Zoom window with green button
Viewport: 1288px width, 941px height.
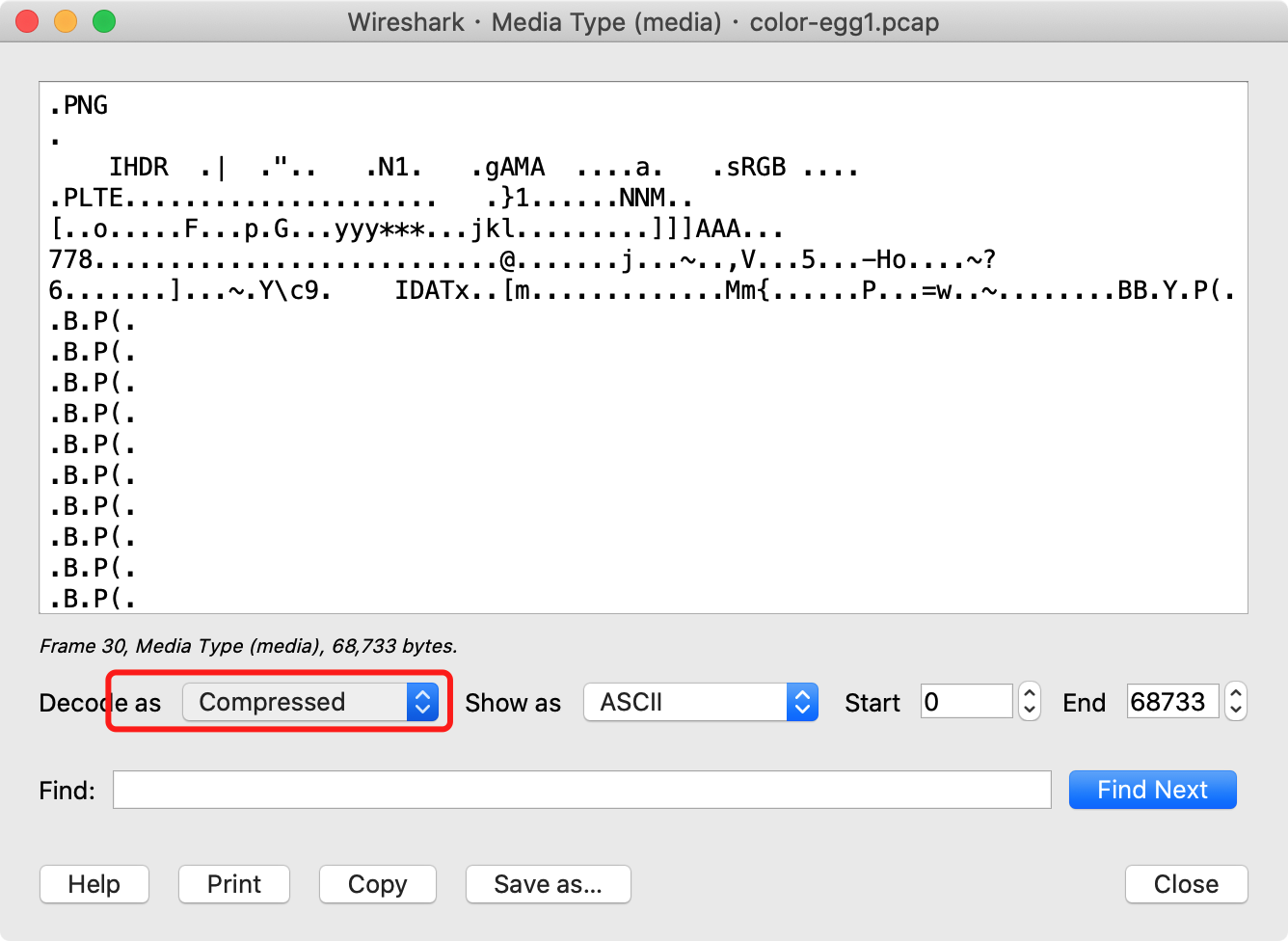click(104, 21)
